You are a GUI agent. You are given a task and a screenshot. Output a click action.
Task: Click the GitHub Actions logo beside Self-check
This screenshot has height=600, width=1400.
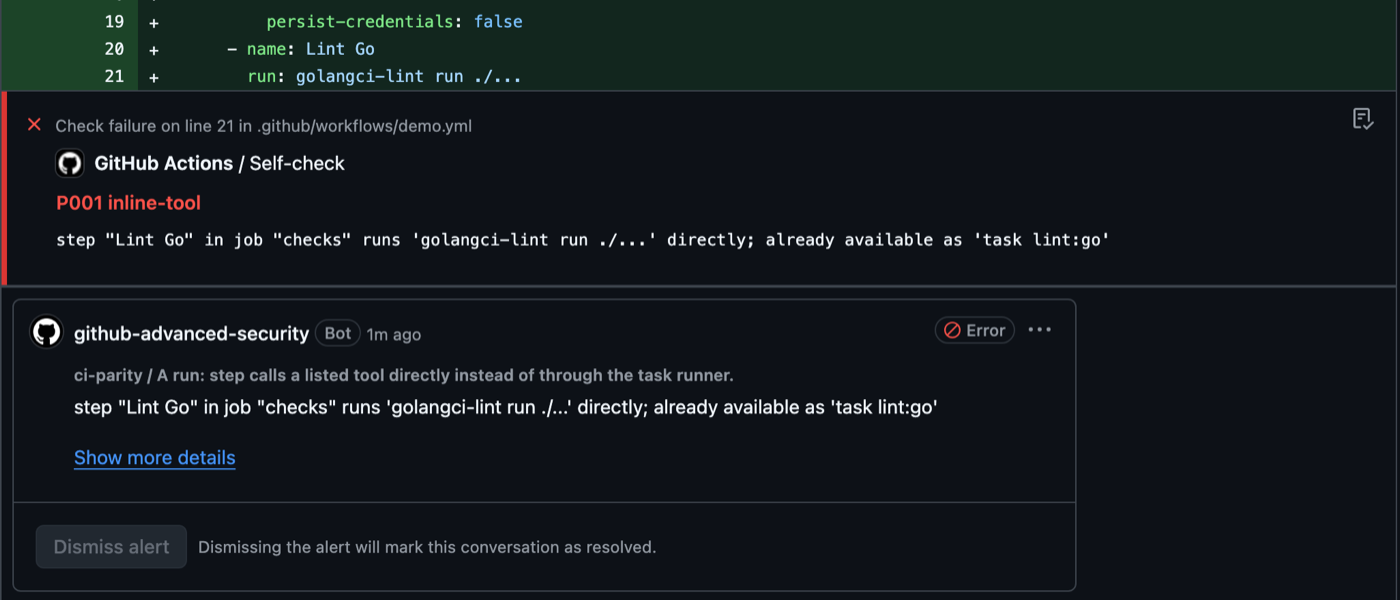click(x=69, y=163)
